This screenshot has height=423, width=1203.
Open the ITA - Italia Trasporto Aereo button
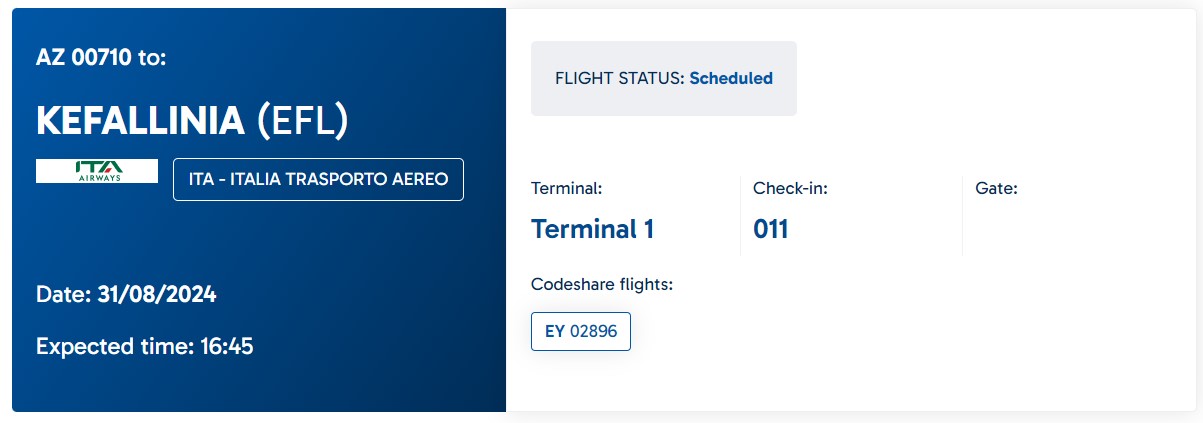coord(318,179)
